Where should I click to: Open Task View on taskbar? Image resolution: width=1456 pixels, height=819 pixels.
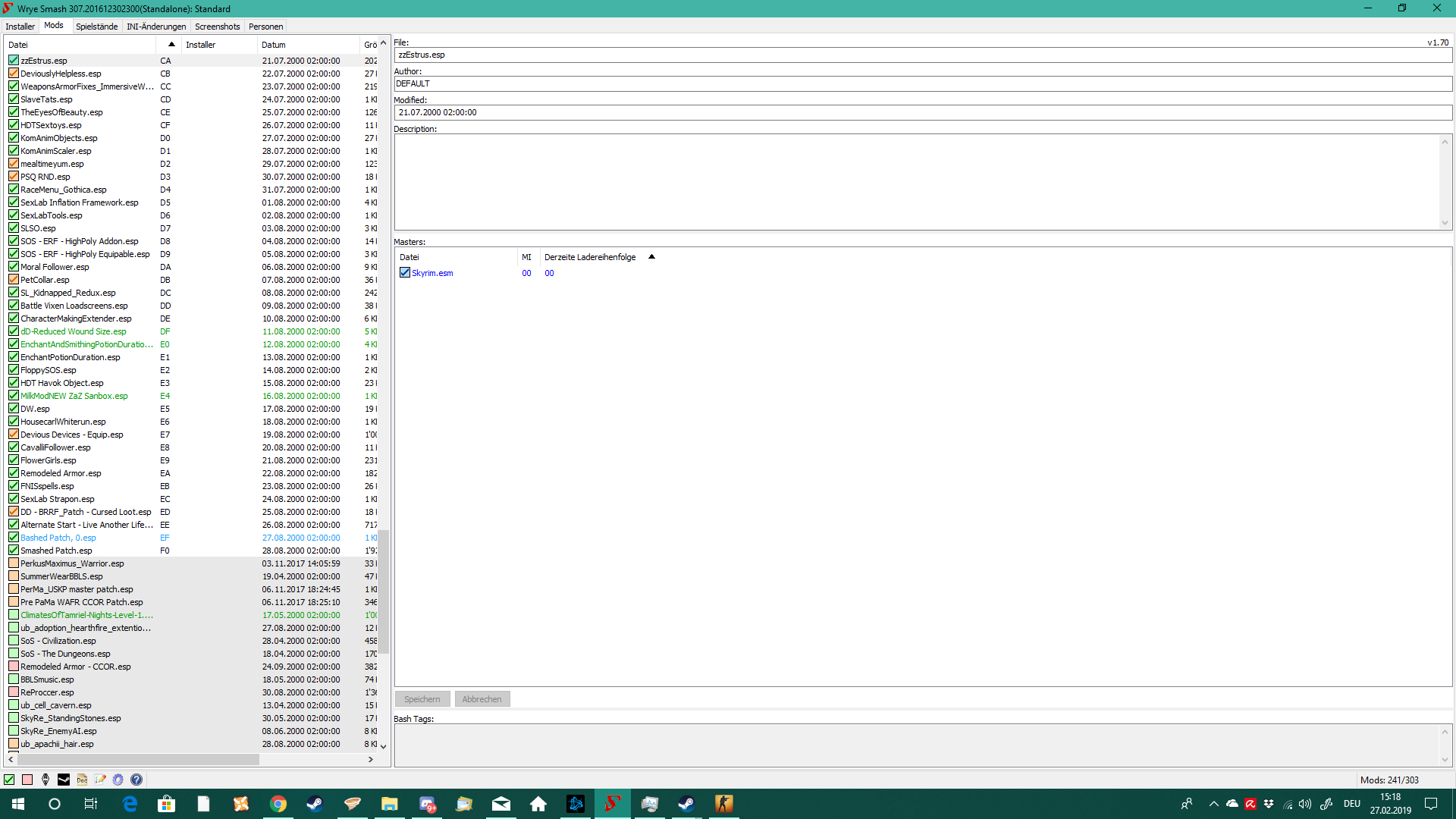[x=91, y=804]
